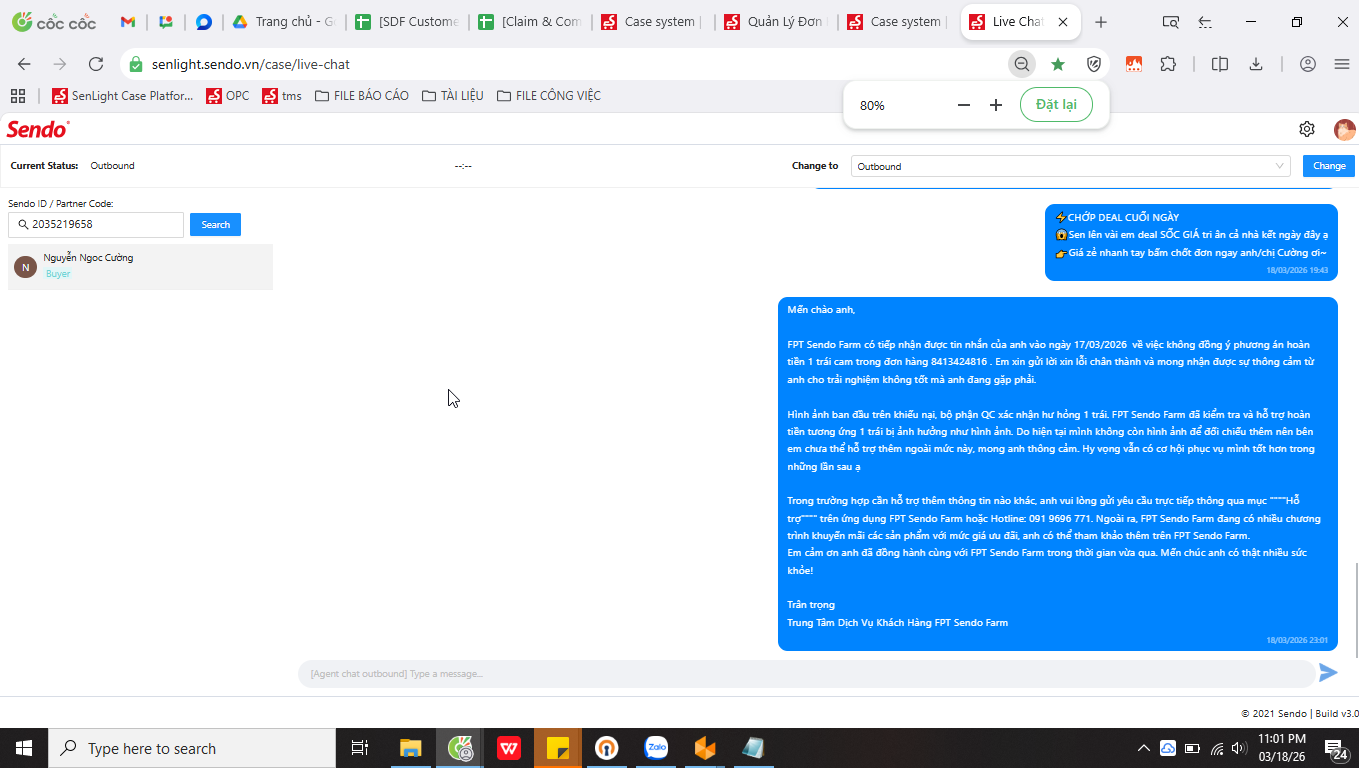Open the browser hamburger menu

point(1342,64)
